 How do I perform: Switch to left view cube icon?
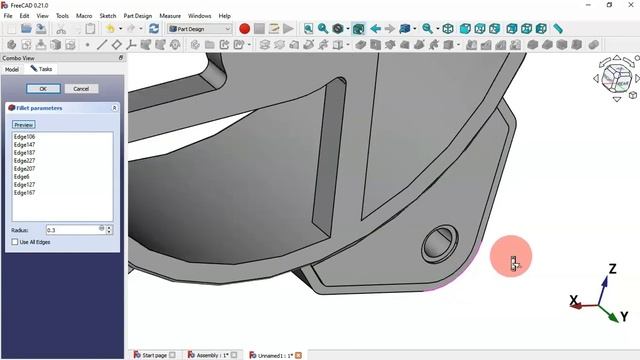(541, 29)
